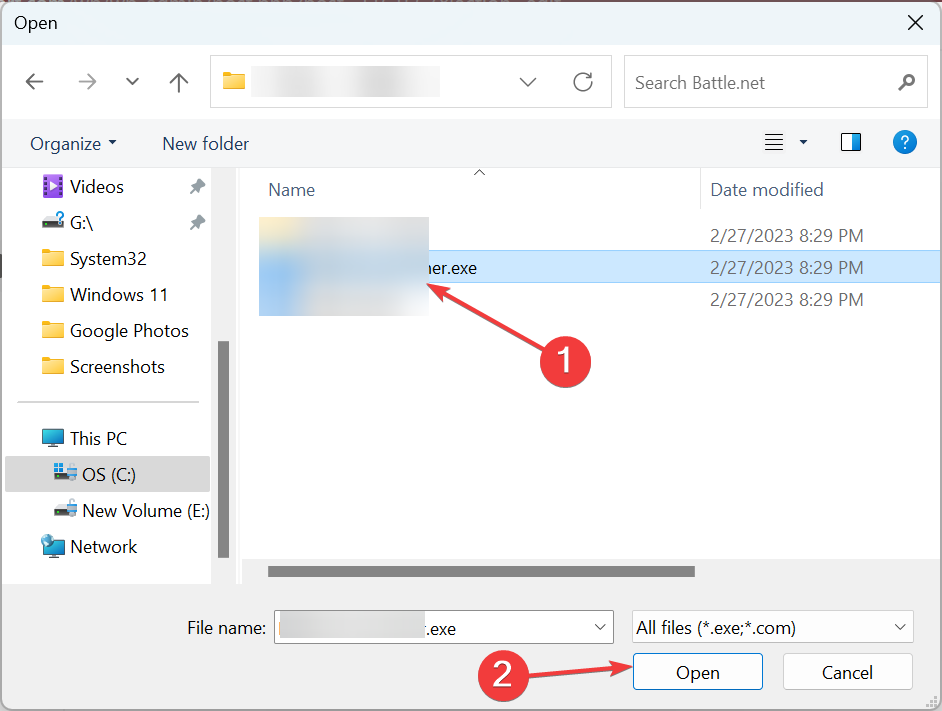The width and height of the screenshot is (942, 711).
Task: Click the pin icon beside G:\
Action: (197, 223)
